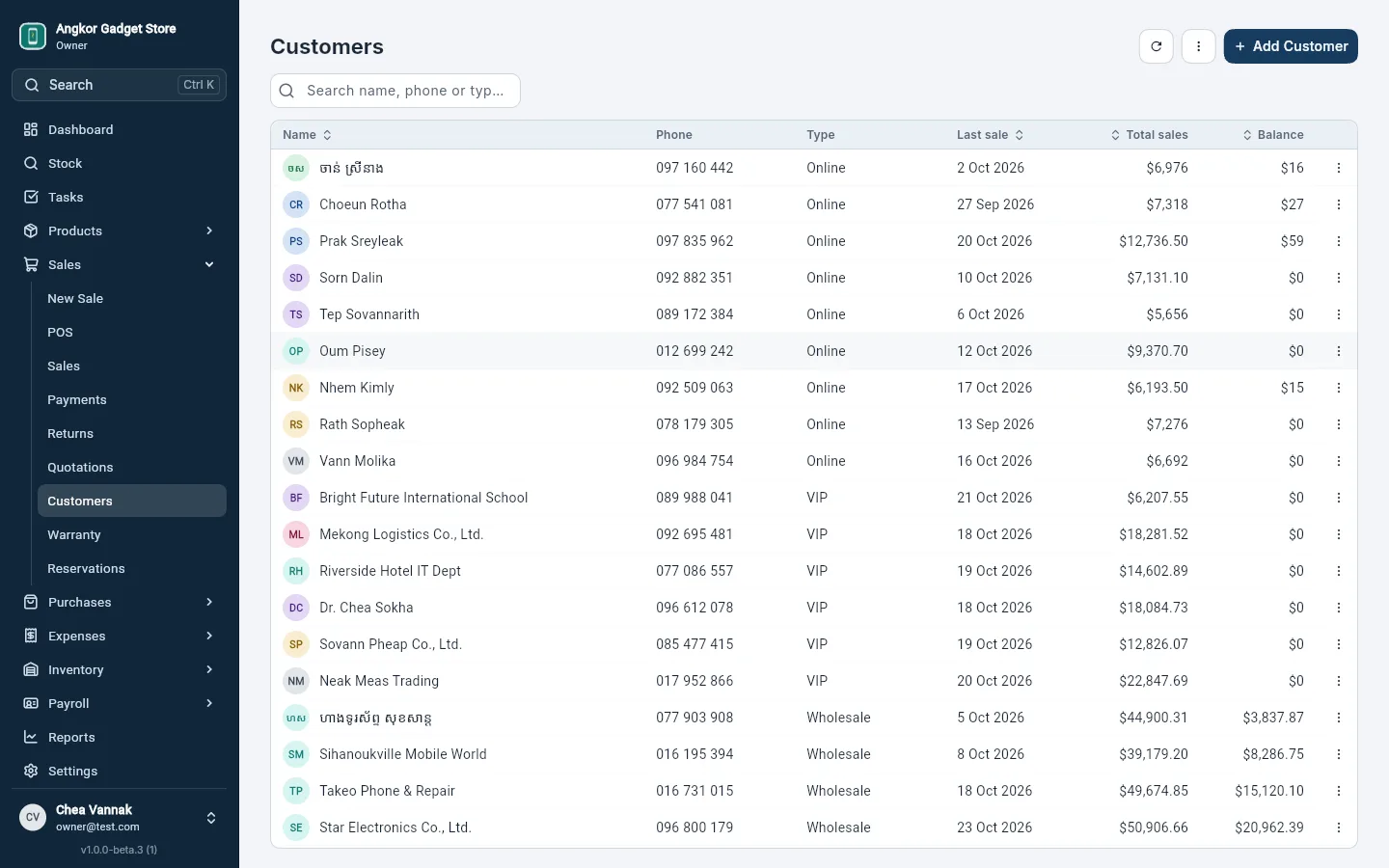Open row actions for Choeun Rotha
Image resolution: width=1389 pixels, height=868 pixels.
[x=1339, y=204]
